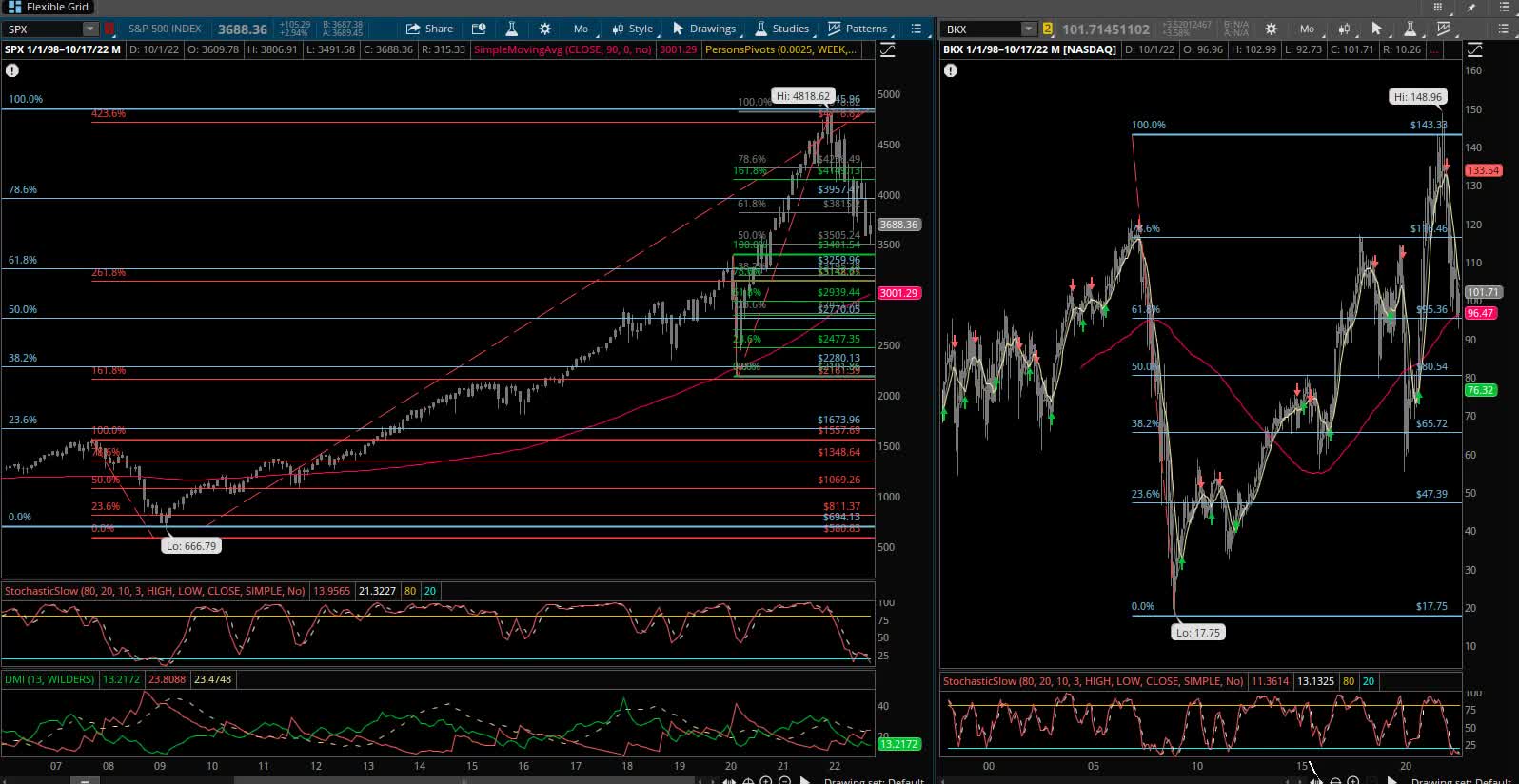Open the Flexible Grid layout selector
The width and height of the screenshot is (1519, 784).
[x=49, y=7]
